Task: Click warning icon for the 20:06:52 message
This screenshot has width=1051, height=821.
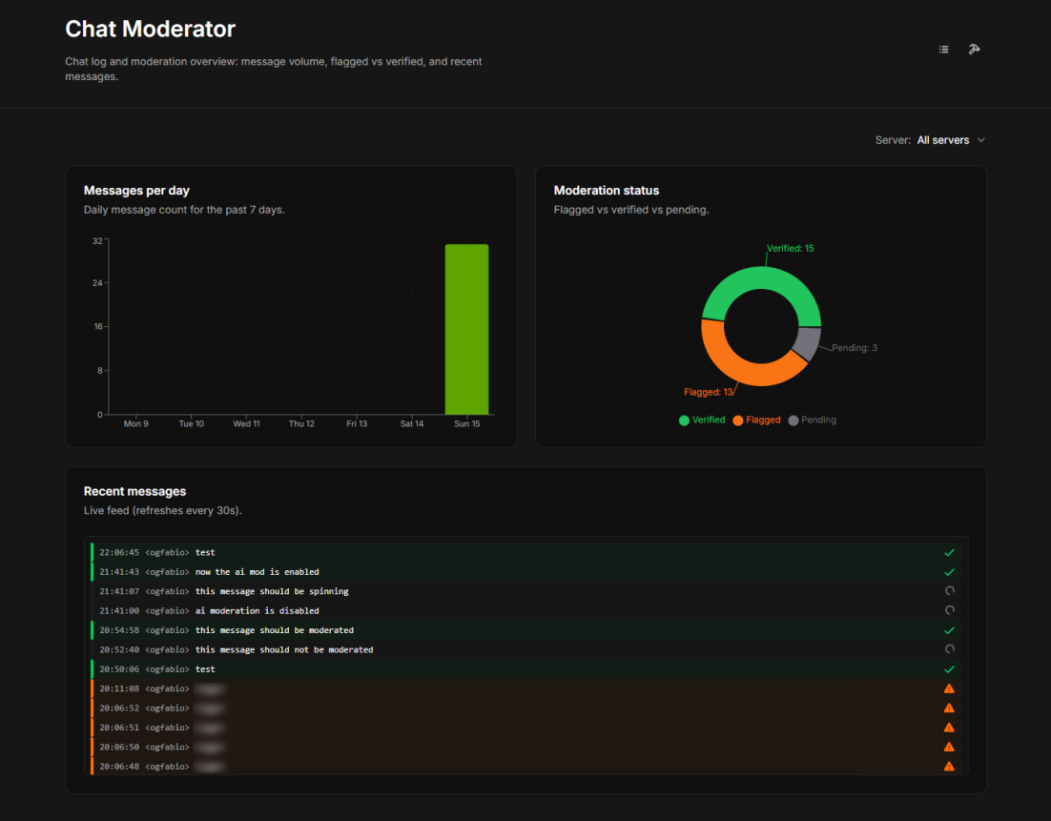Action: [x=949, y=708]
